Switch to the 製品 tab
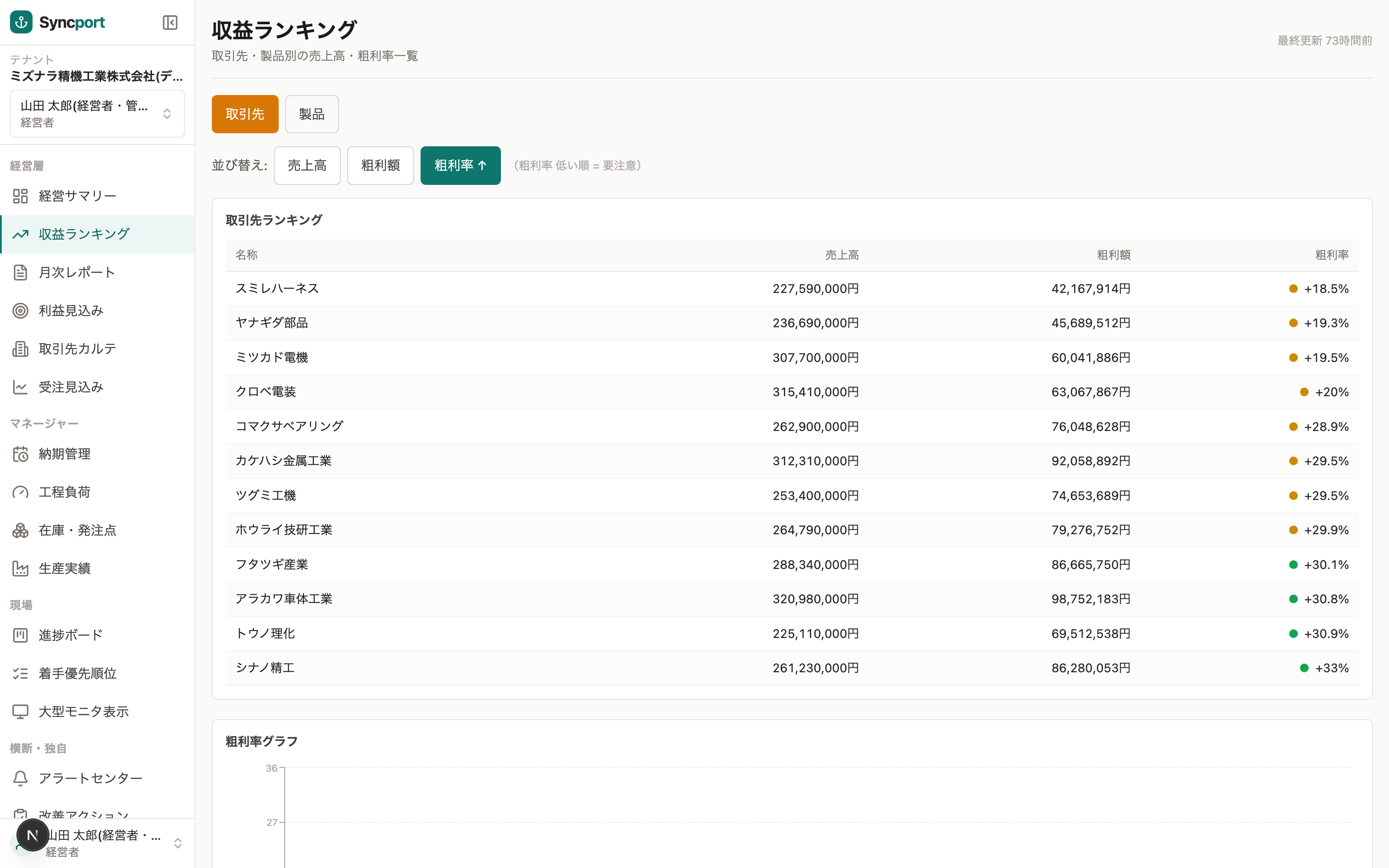This screenshot has width=1389, height=868. [312, 114]
